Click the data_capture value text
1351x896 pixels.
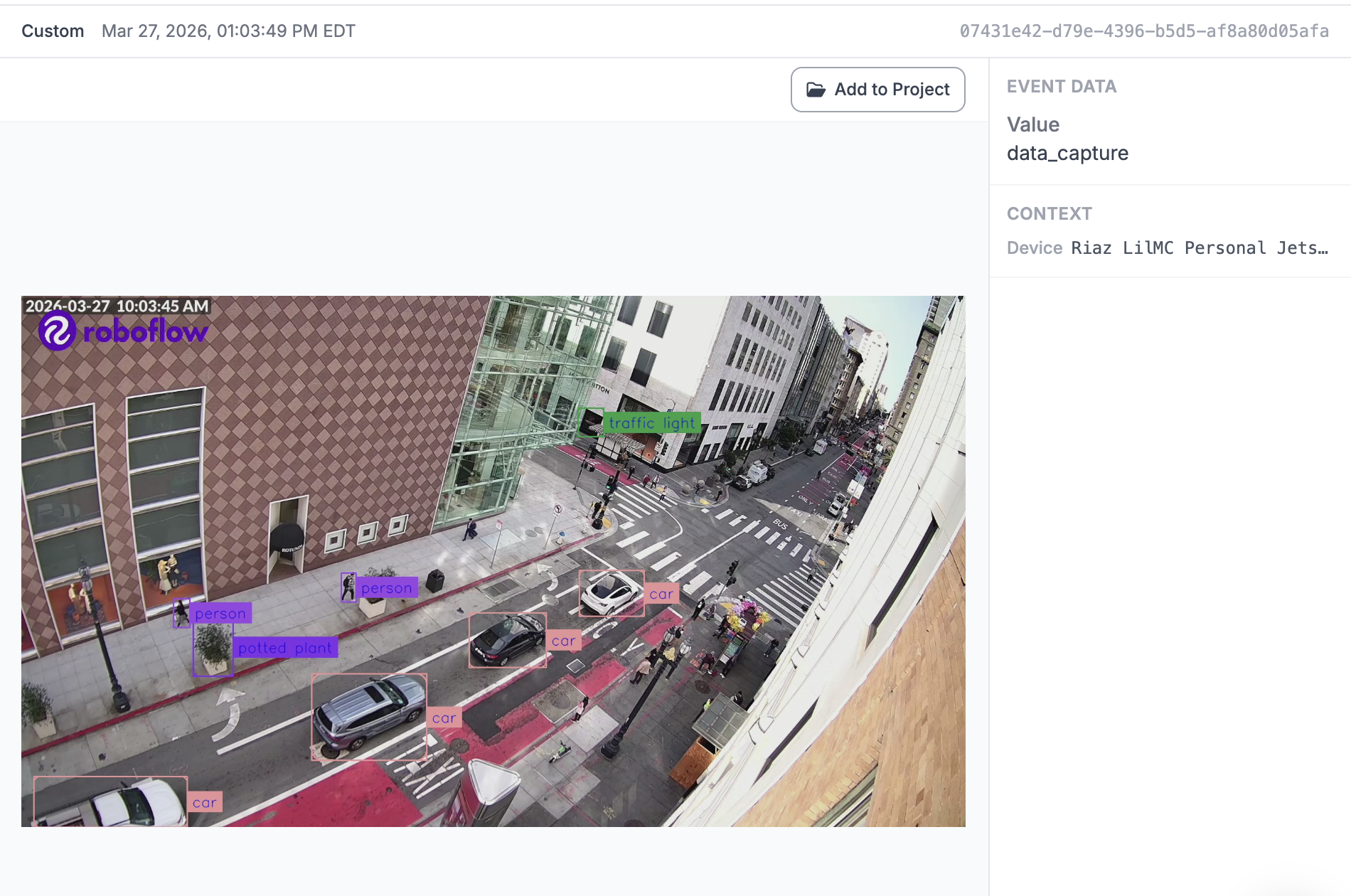[1067, 153]
